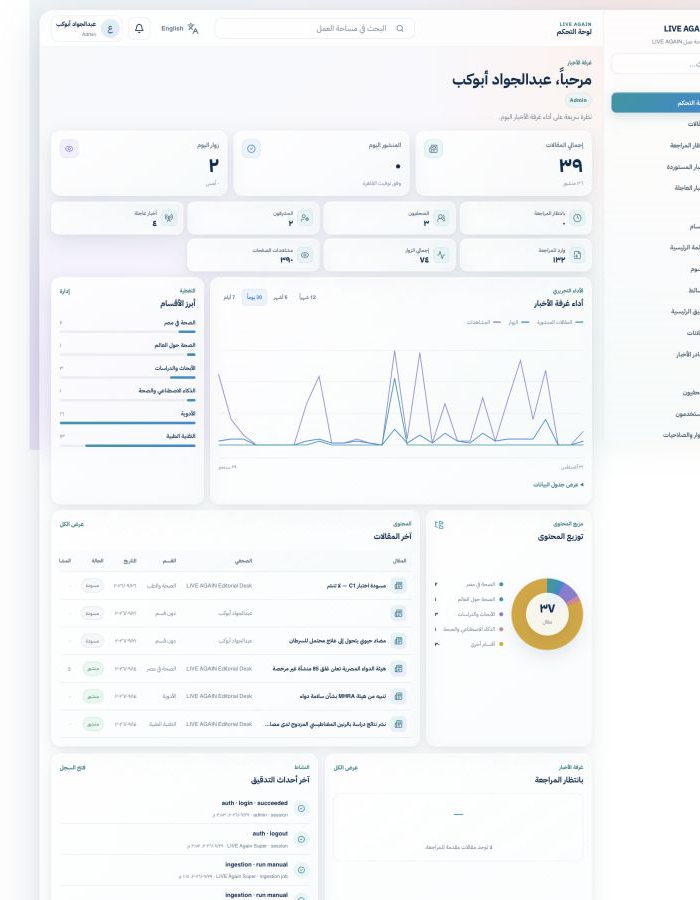Click منشور badge of هيئة الدواء row
700x900 pixels.
[93, 669]
